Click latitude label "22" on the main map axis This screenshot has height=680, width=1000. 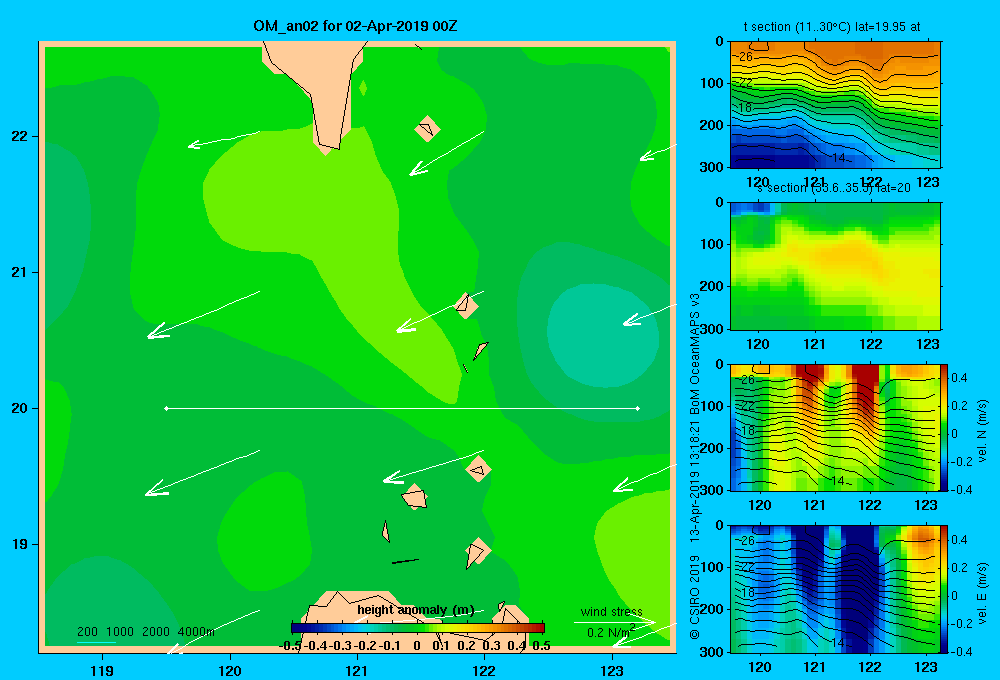coord(20,137)
